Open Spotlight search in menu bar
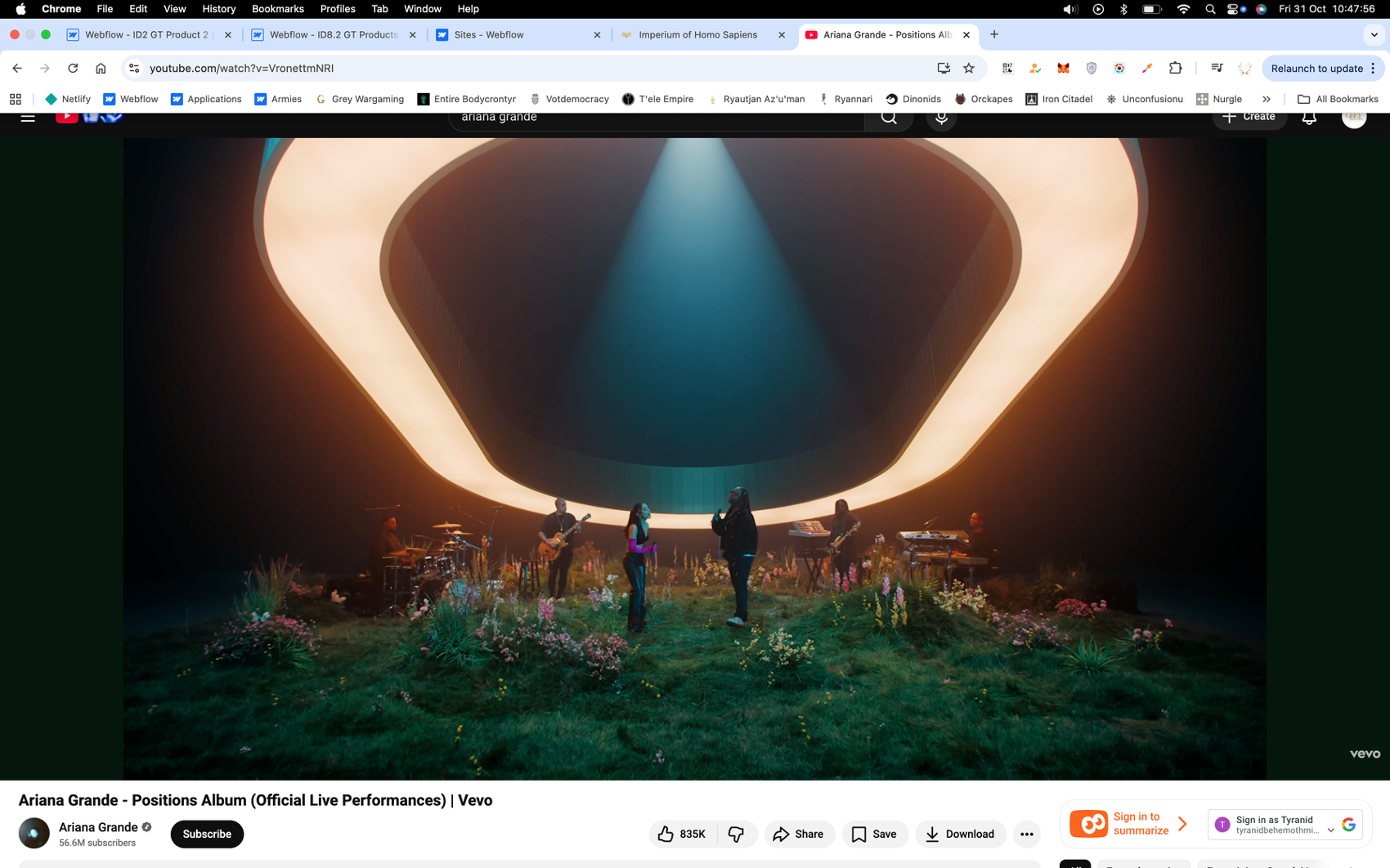 coord(1210,9)
